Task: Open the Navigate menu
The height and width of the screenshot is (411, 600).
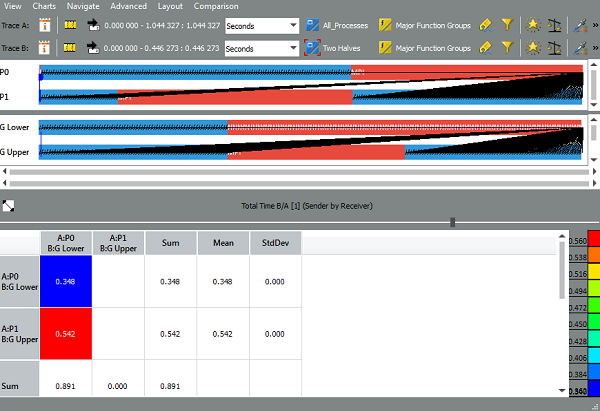Action: pos(83,6)
